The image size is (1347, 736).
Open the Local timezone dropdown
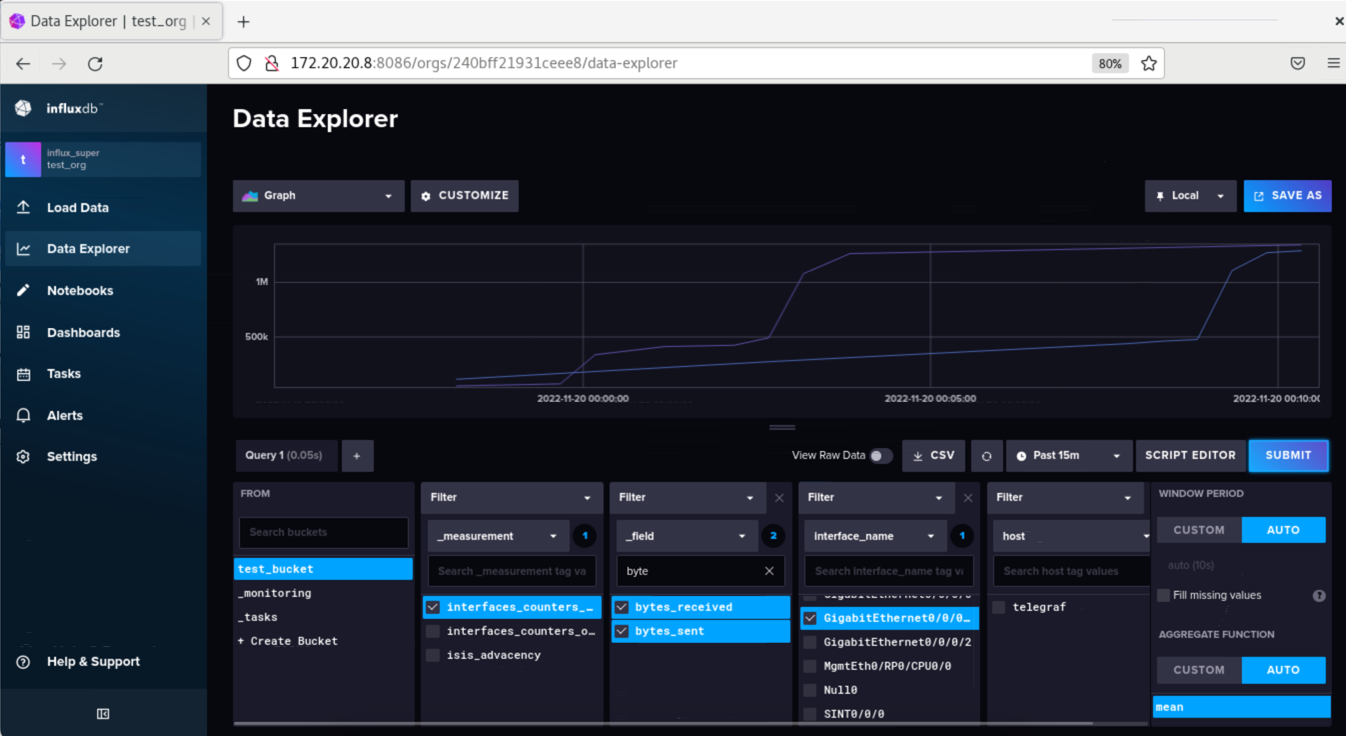click(x=1190, y=196)
